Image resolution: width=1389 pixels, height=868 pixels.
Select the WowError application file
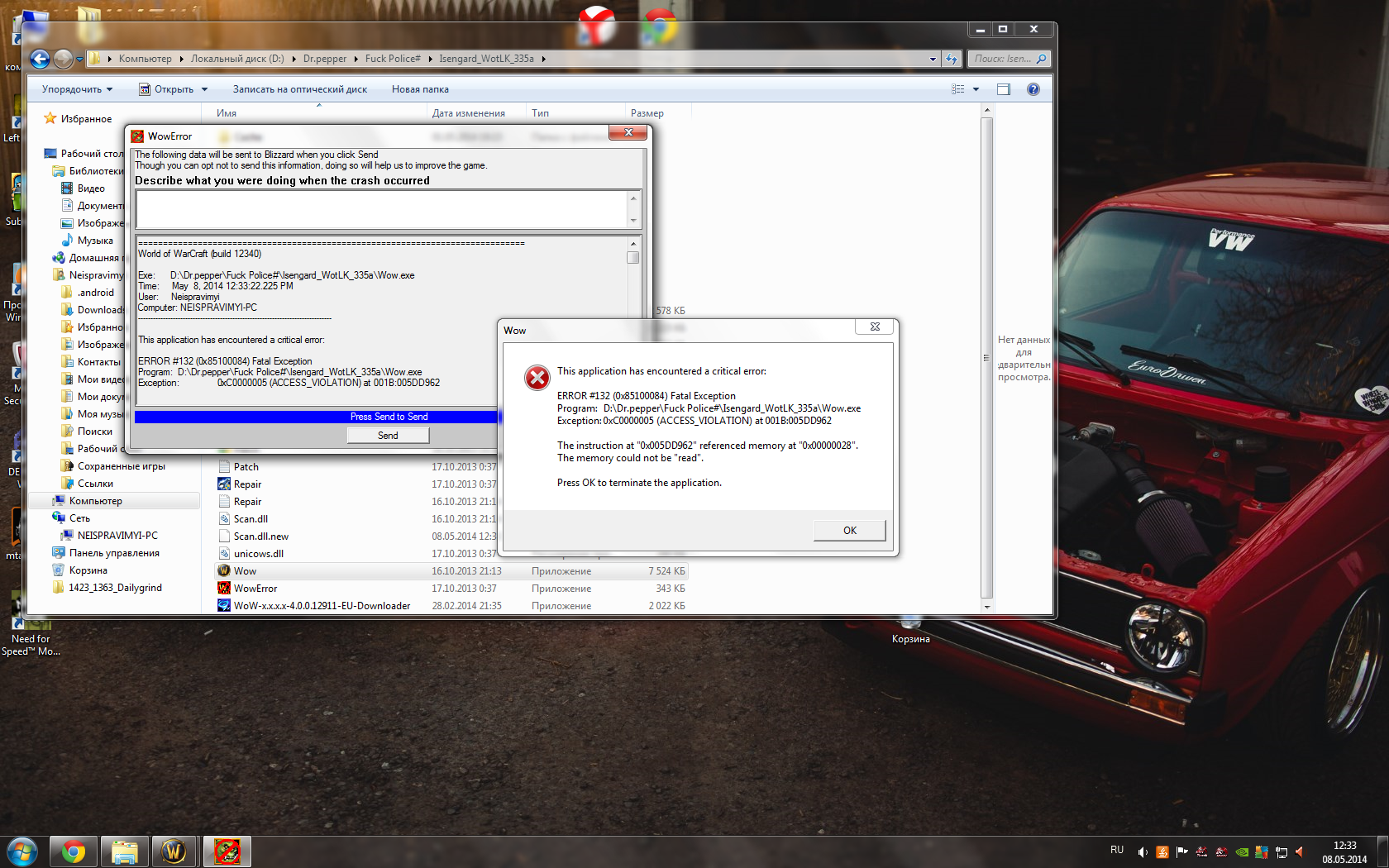[255, 589]
